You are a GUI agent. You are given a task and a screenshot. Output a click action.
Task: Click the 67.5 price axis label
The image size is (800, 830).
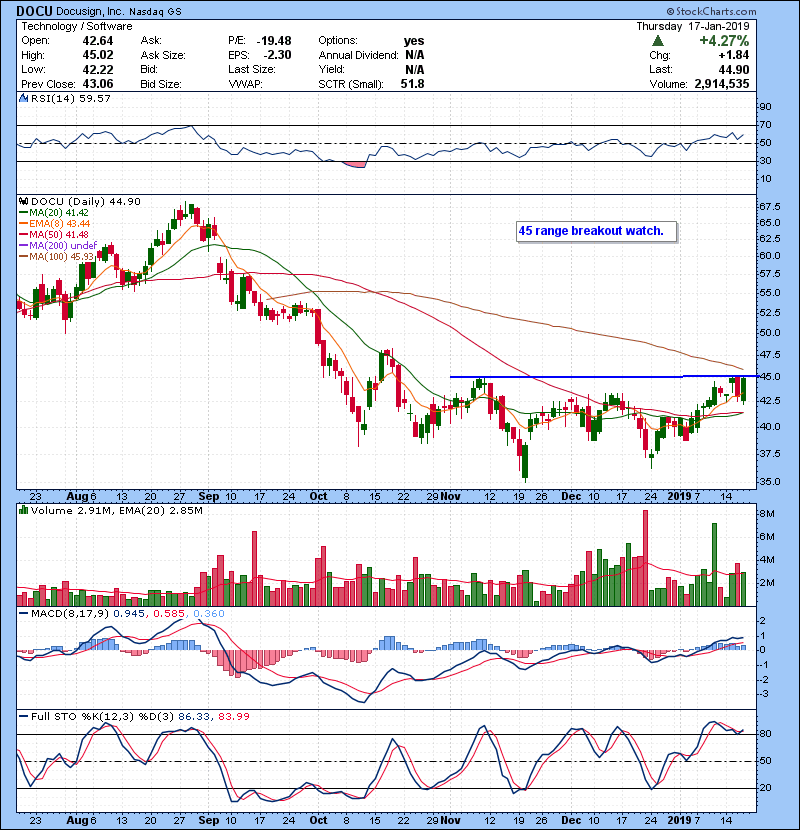click(x=770, y=206)
